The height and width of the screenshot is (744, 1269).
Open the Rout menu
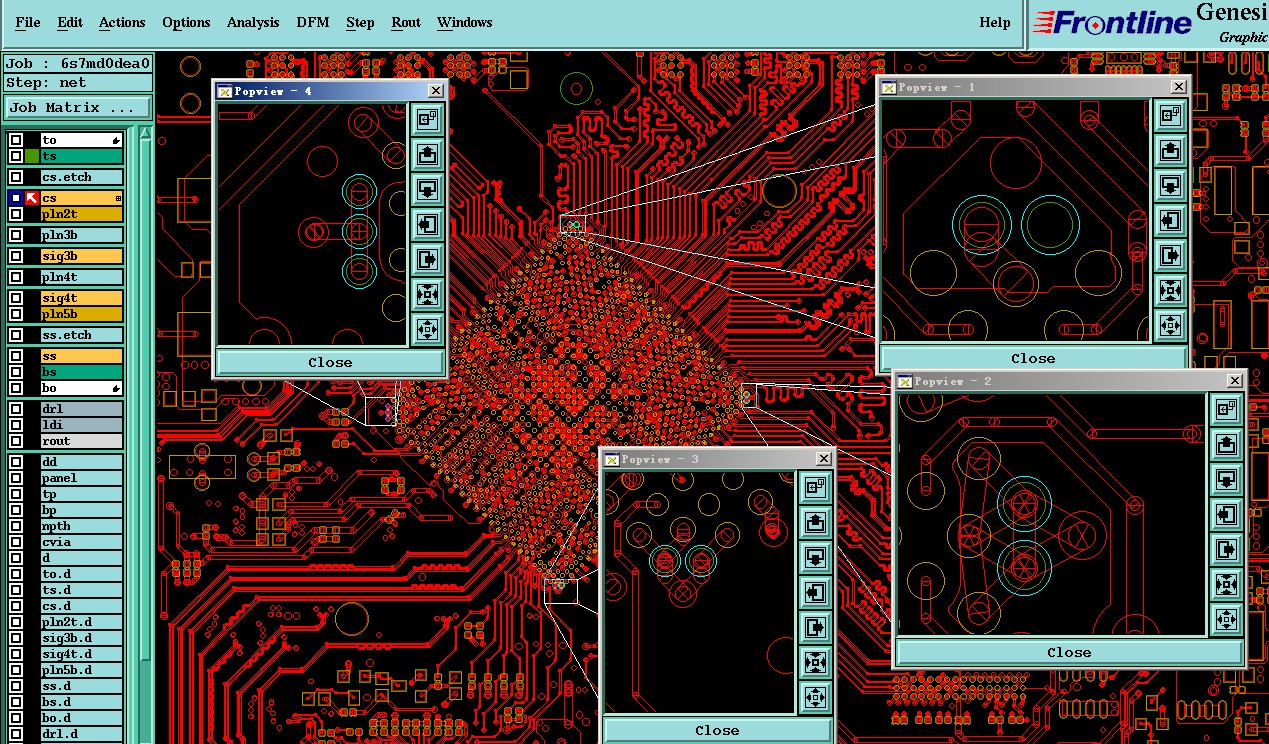coord(406,22)
